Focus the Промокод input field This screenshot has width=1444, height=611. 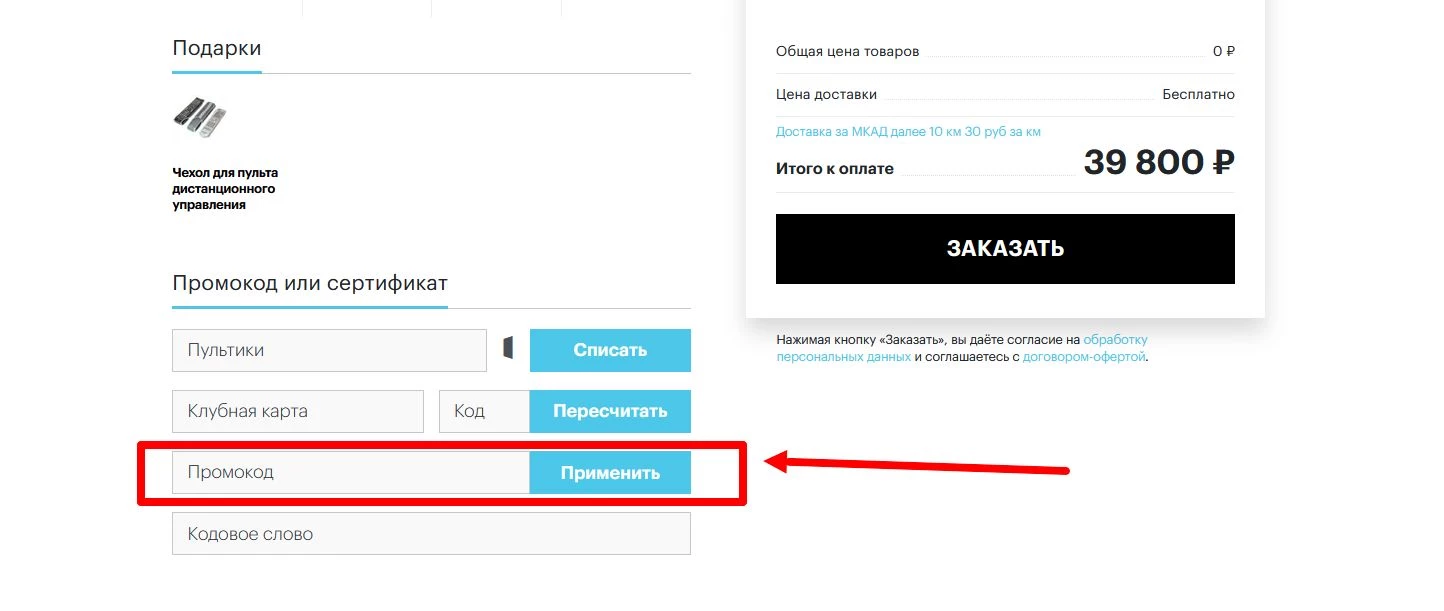click(x=351, y=472)
